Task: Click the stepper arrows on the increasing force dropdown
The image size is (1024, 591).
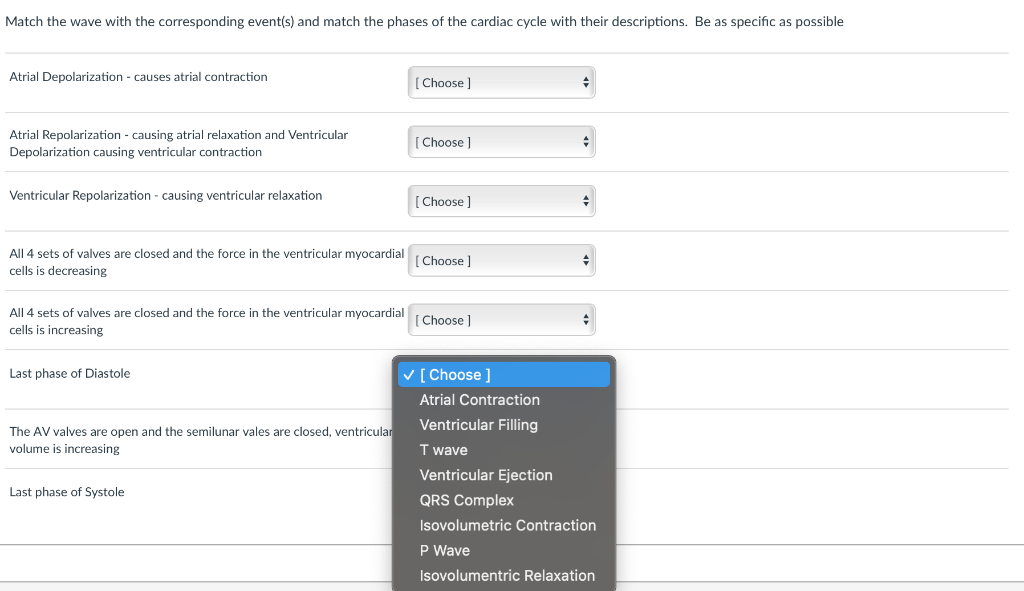Action: tap(585, 319)
